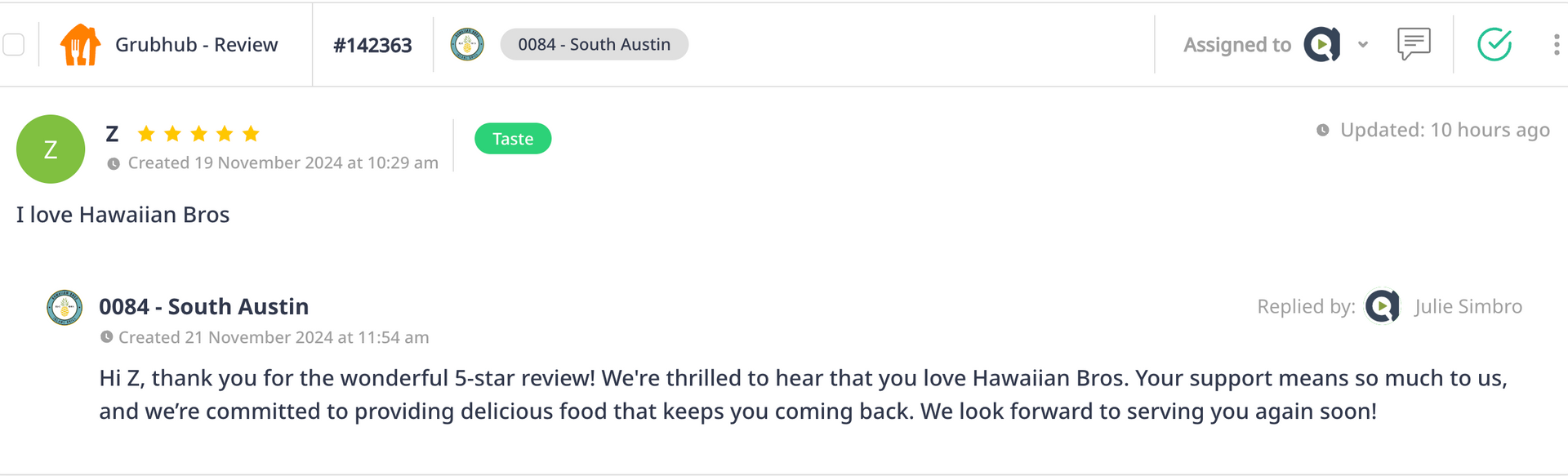The image size is (1568, 476).
Task: Select the review checkbox beside the Grubhub logo
Action: click(x=14, y=45)
